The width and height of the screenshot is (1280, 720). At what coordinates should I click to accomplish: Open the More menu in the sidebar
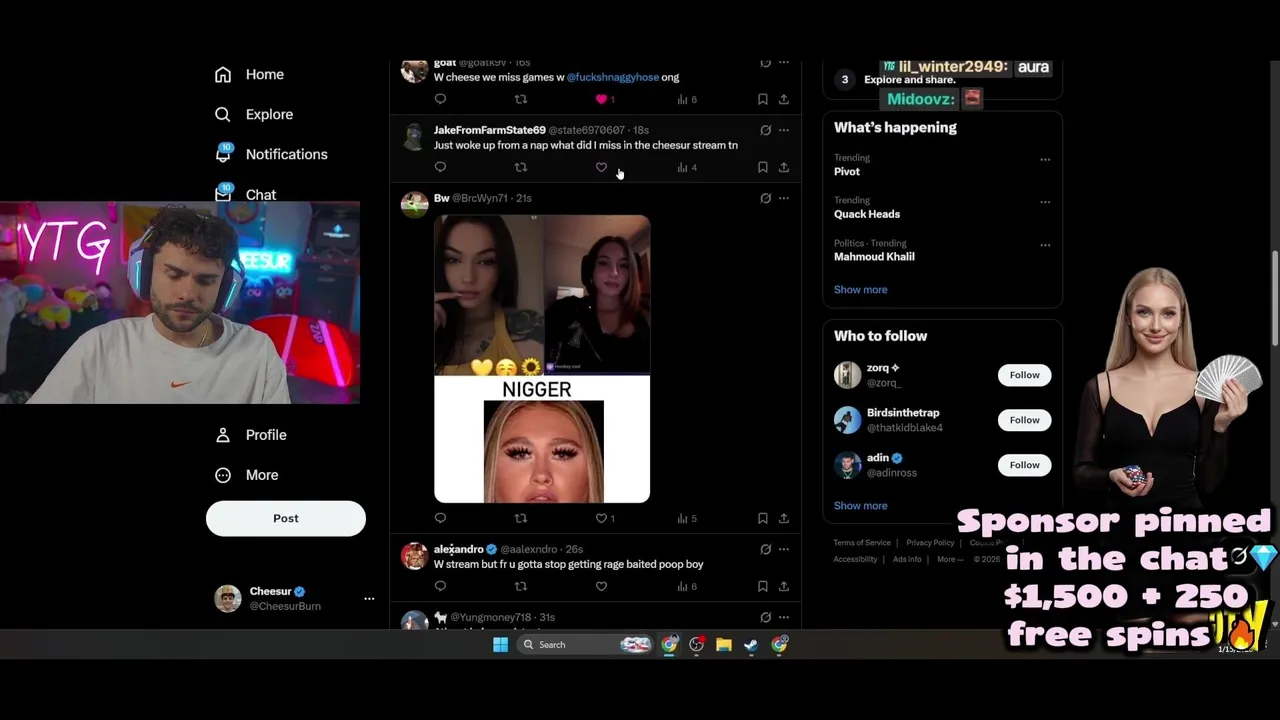click(x=247, y=475)
